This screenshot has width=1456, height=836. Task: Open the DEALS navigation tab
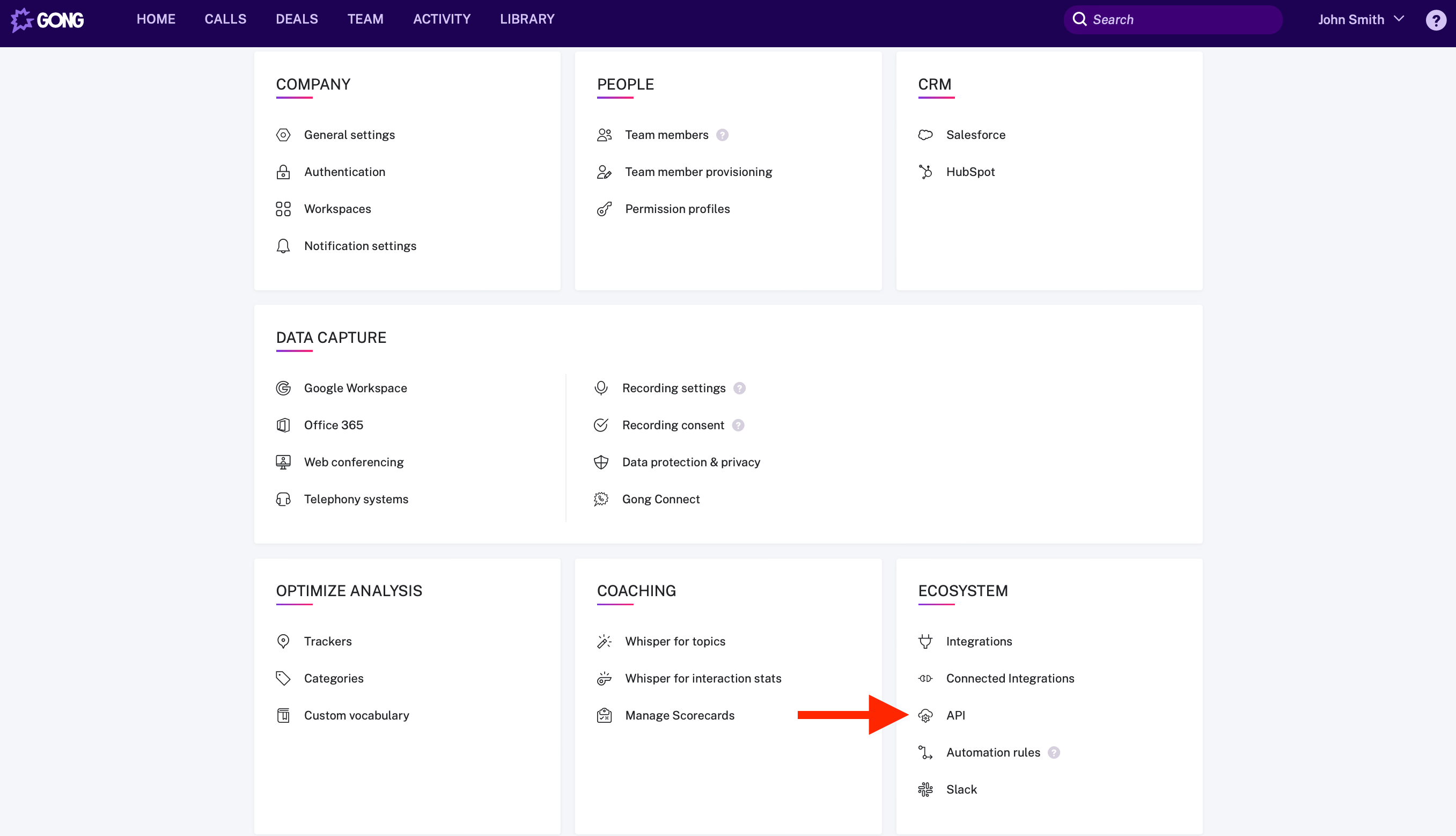(x=297, y=19)
